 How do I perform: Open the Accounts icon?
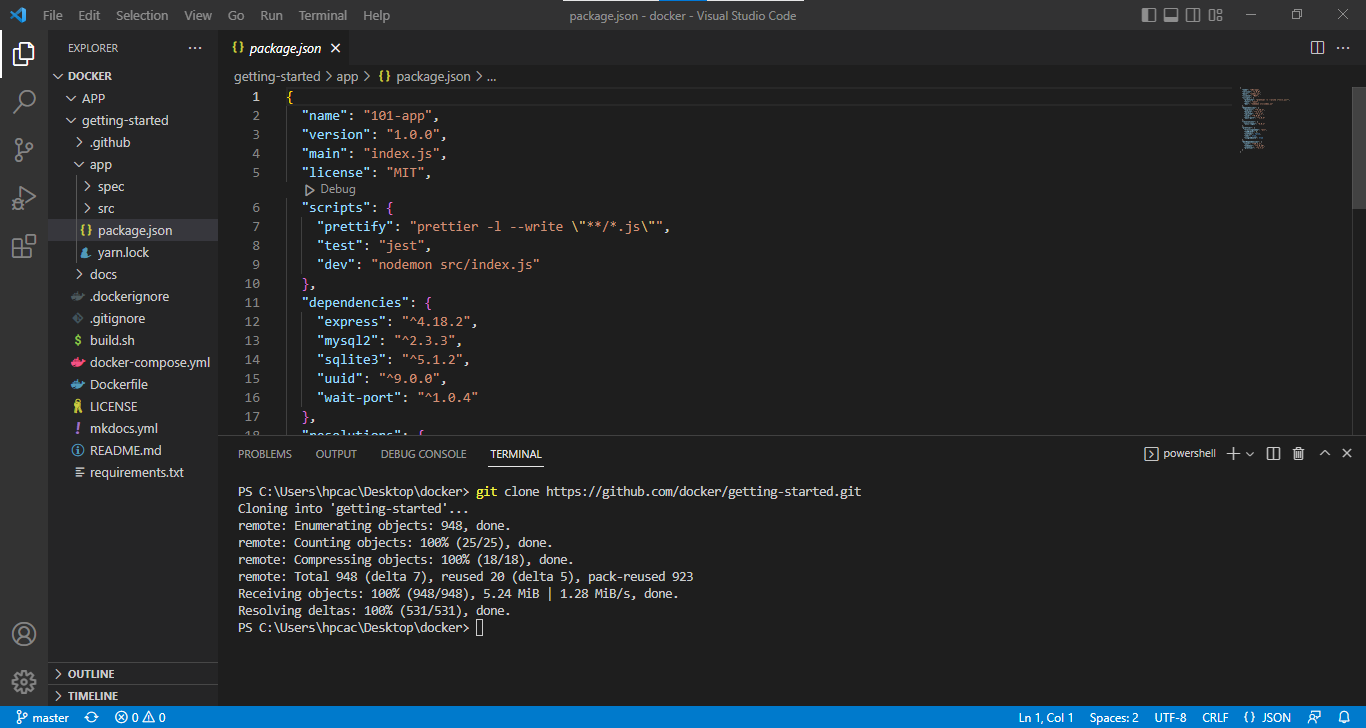(24, 633)
